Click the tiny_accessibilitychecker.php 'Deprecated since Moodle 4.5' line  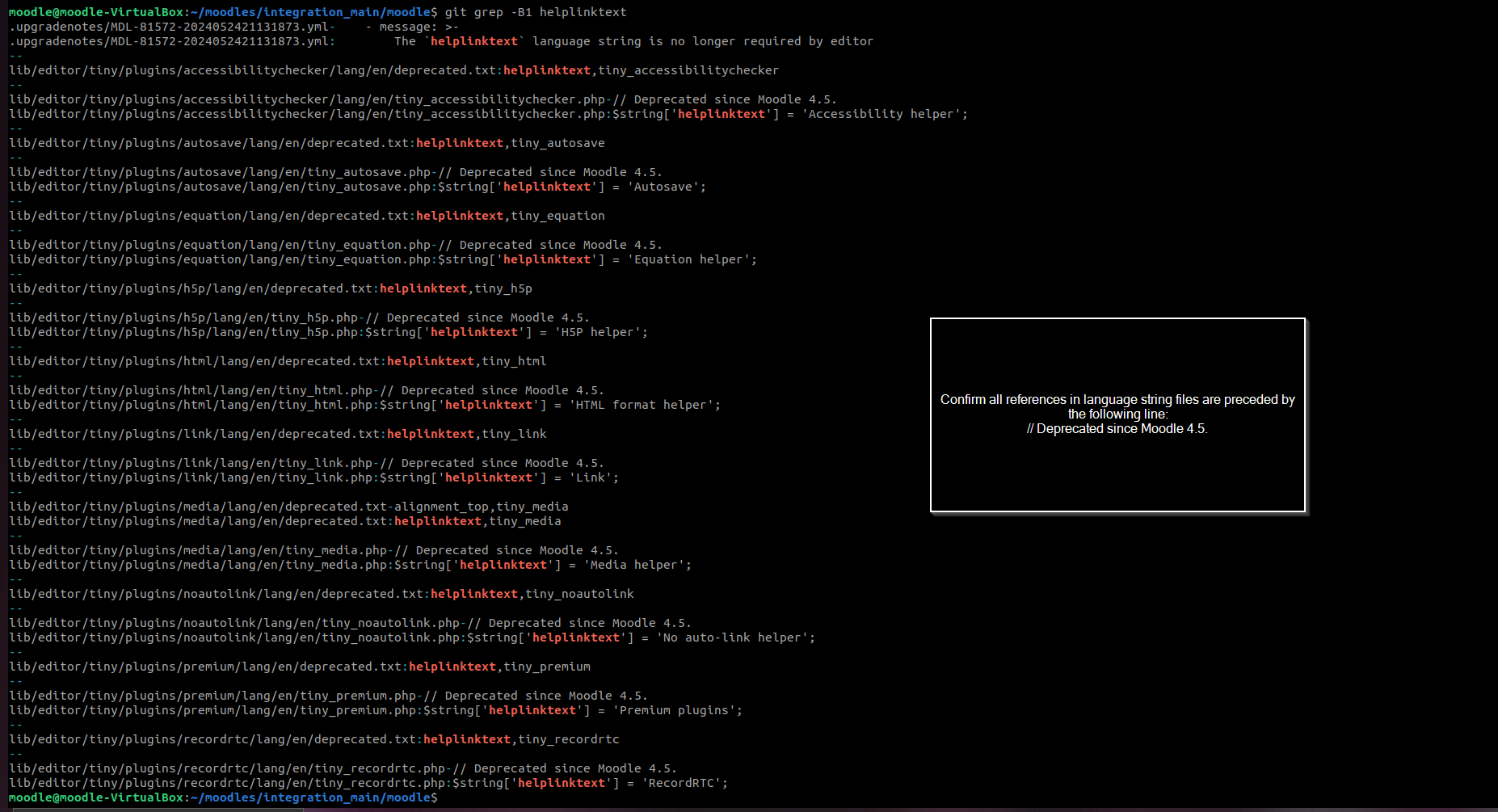423,99
